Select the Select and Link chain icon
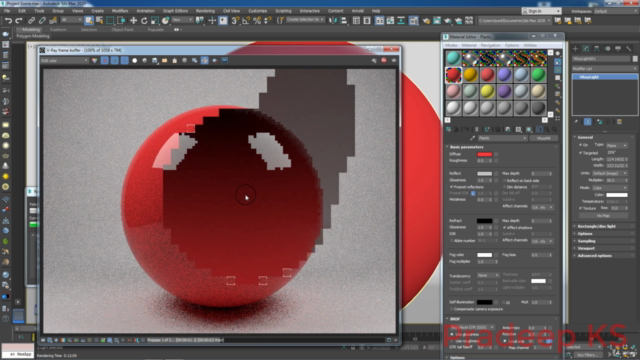Viewport: 640px width, 360px height. coord(31,20)
